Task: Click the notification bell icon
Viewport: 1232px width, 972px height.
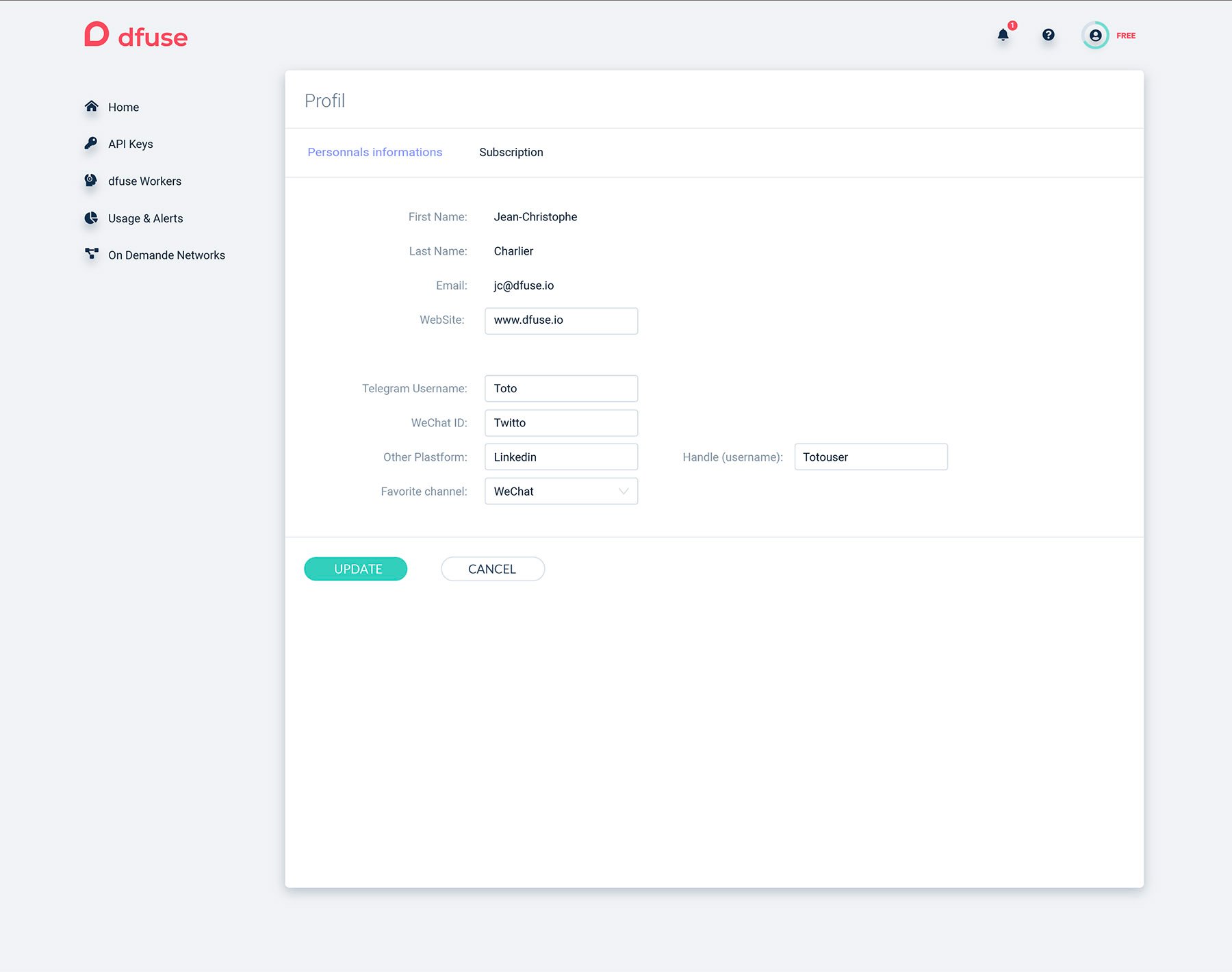Action: click(1003, 35)
